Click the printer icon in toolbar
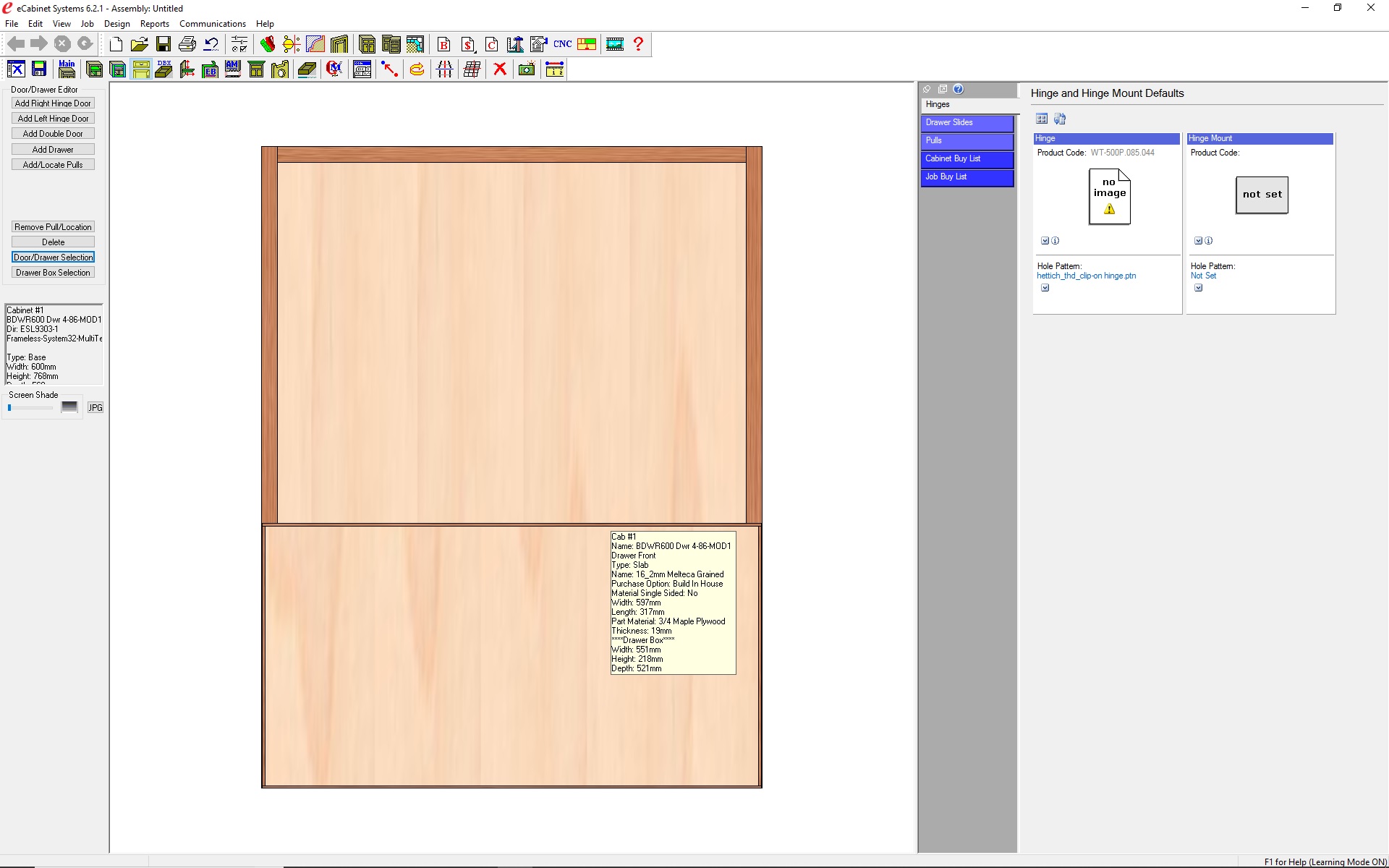This screenshot has height=868, width=1389. pyautogui.click(x=187, y=44)
